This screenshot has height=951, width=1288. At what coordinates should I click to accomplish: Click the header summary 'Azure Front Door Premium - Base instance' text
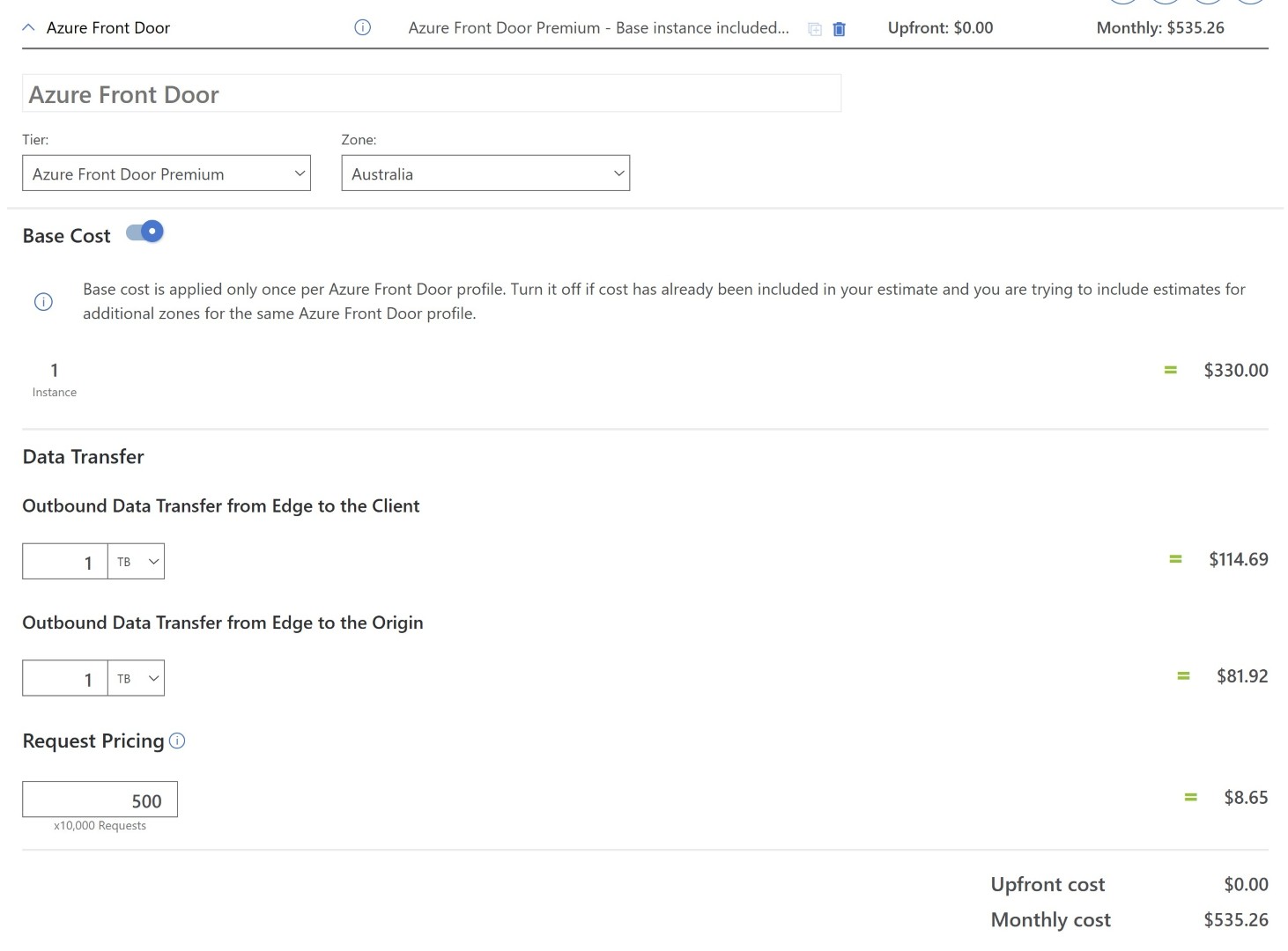pyautogui.click(x=599, y=27)
